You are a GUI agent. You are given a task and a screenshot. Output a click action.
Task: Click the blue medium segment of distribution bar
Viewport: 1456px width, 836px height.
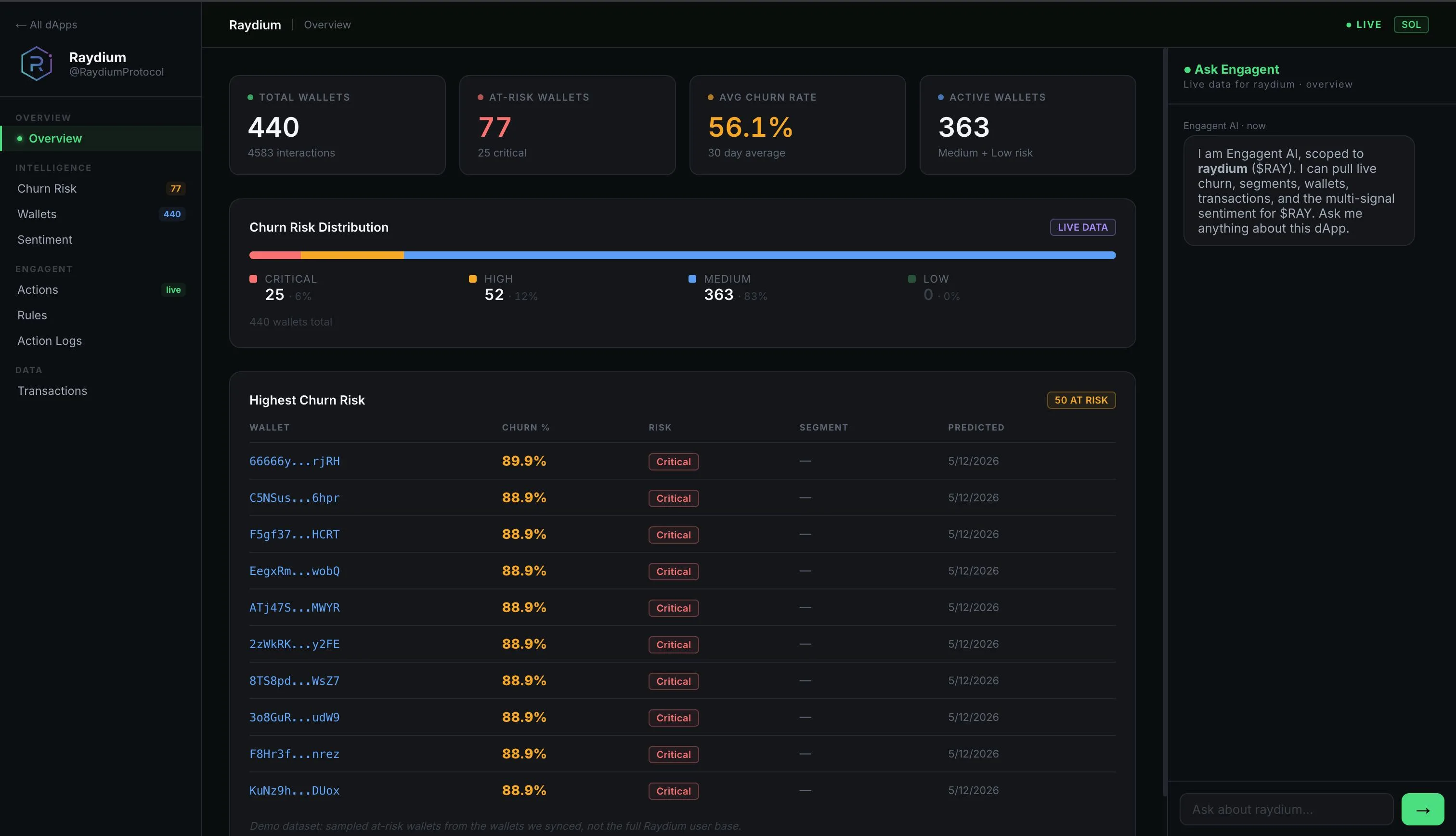click(760, 255)
